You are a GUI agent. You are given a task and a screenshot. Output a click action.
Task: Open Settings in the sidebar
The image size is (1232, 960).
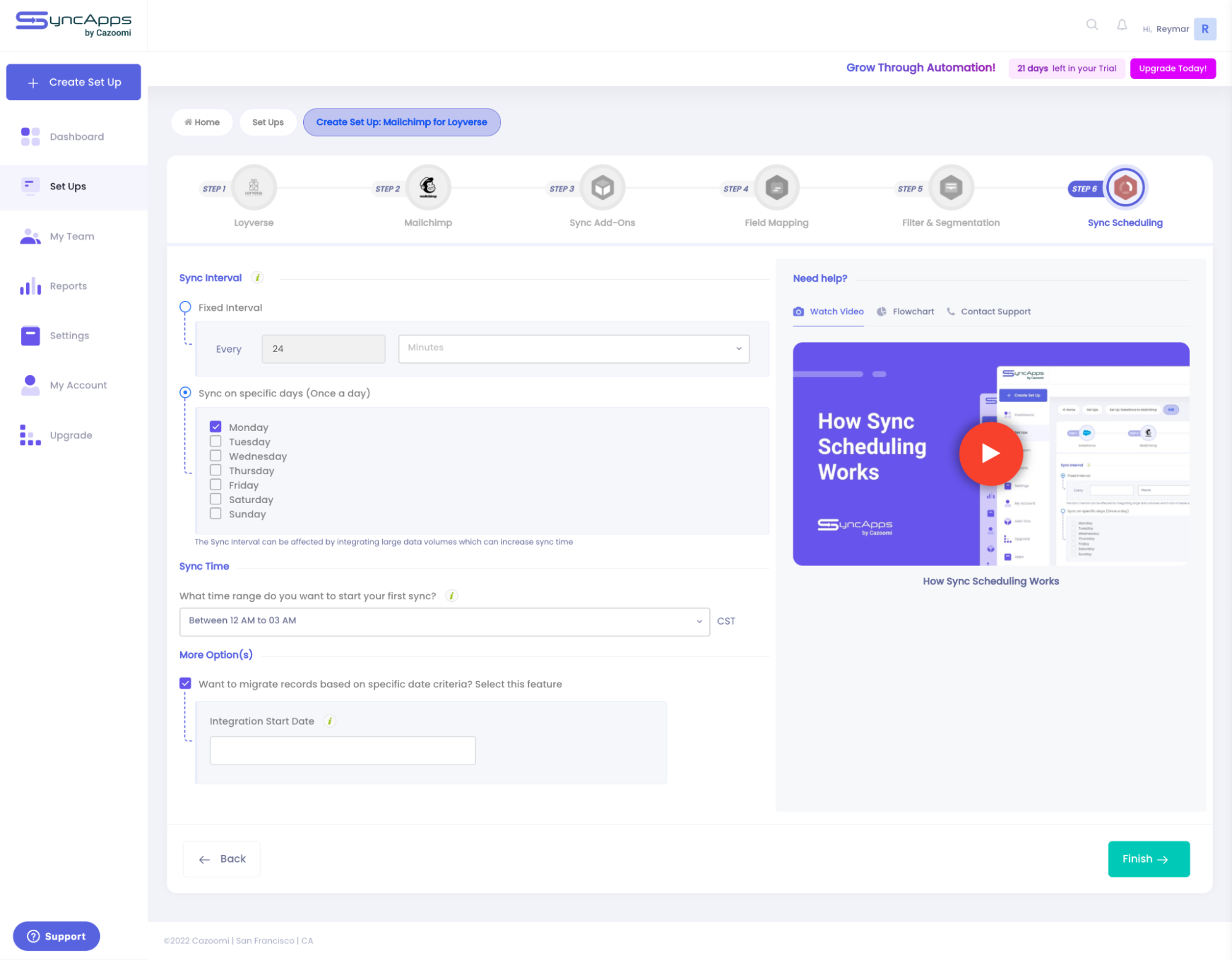point(74,335)
